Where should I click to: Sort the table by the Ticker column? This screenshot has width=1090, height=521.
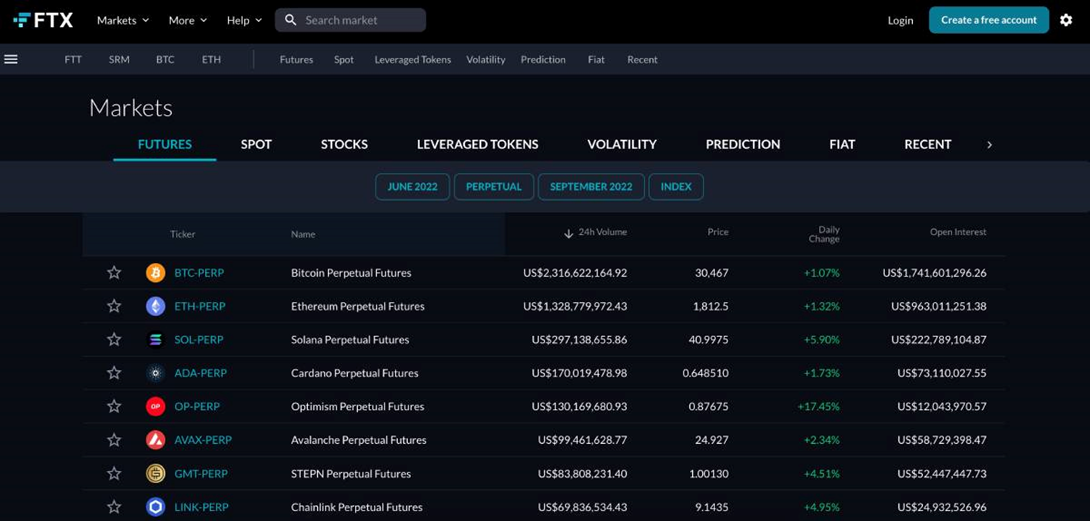pyautogui.click(x=182, y=234)
